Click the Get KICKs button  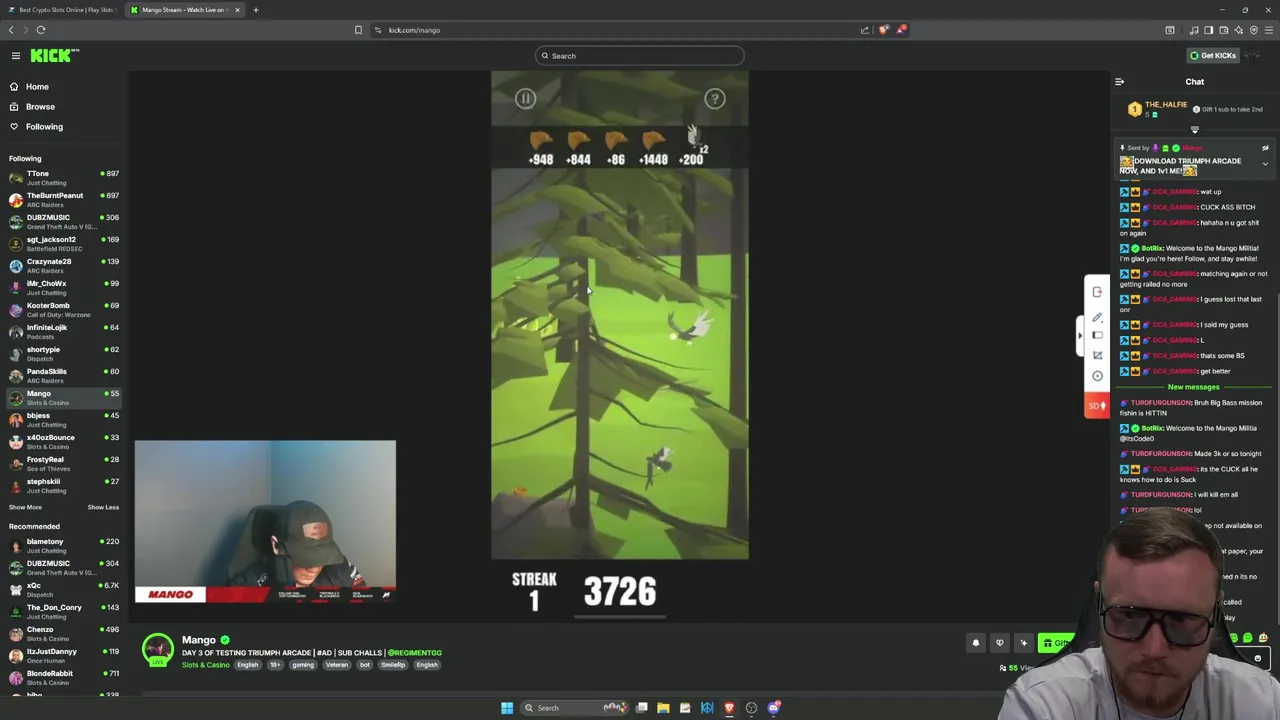pyautogui.click(x=1212, y=56)
